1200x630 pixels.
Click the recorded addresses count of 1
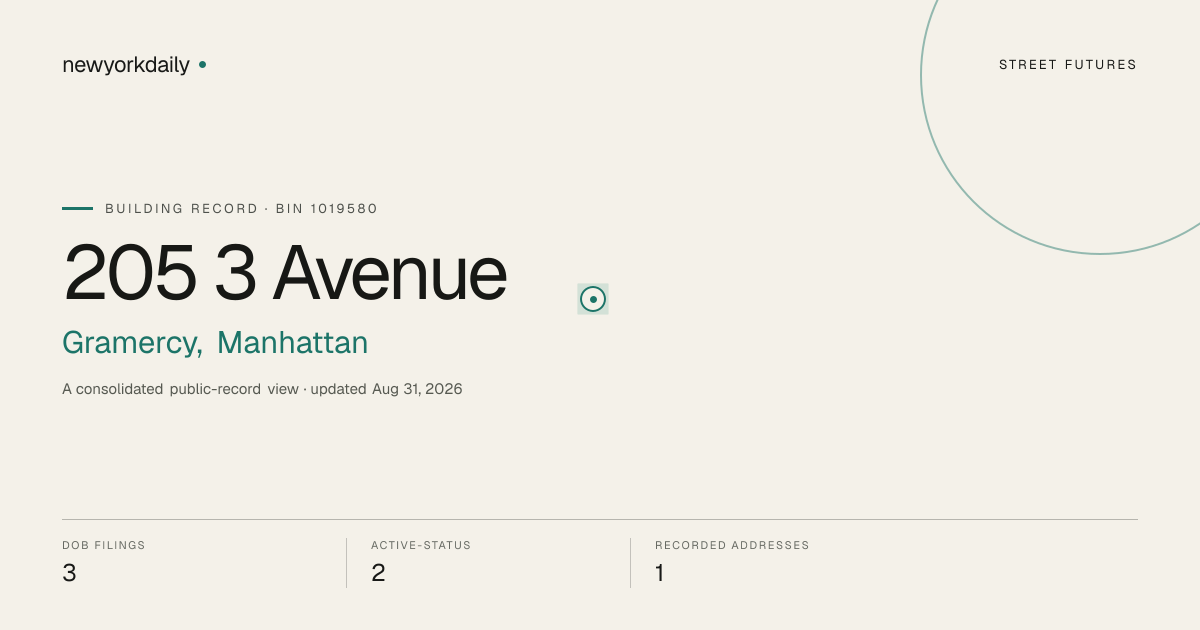pyautogui.click(x=660, y=573)
